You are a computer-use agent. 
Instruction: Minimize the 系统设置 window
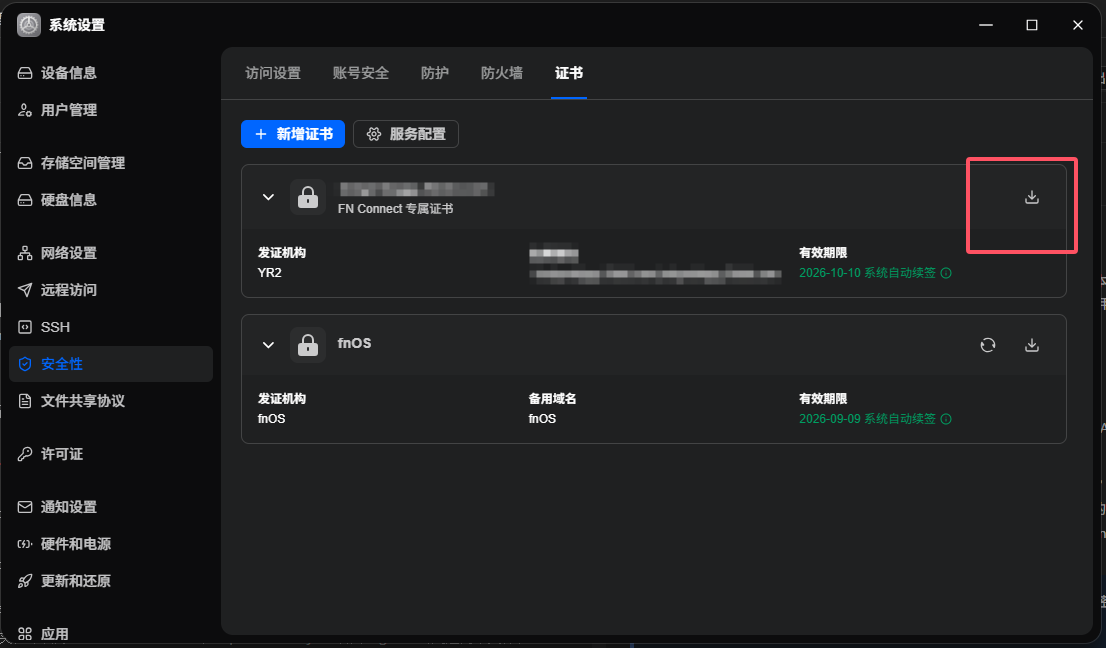985,25
